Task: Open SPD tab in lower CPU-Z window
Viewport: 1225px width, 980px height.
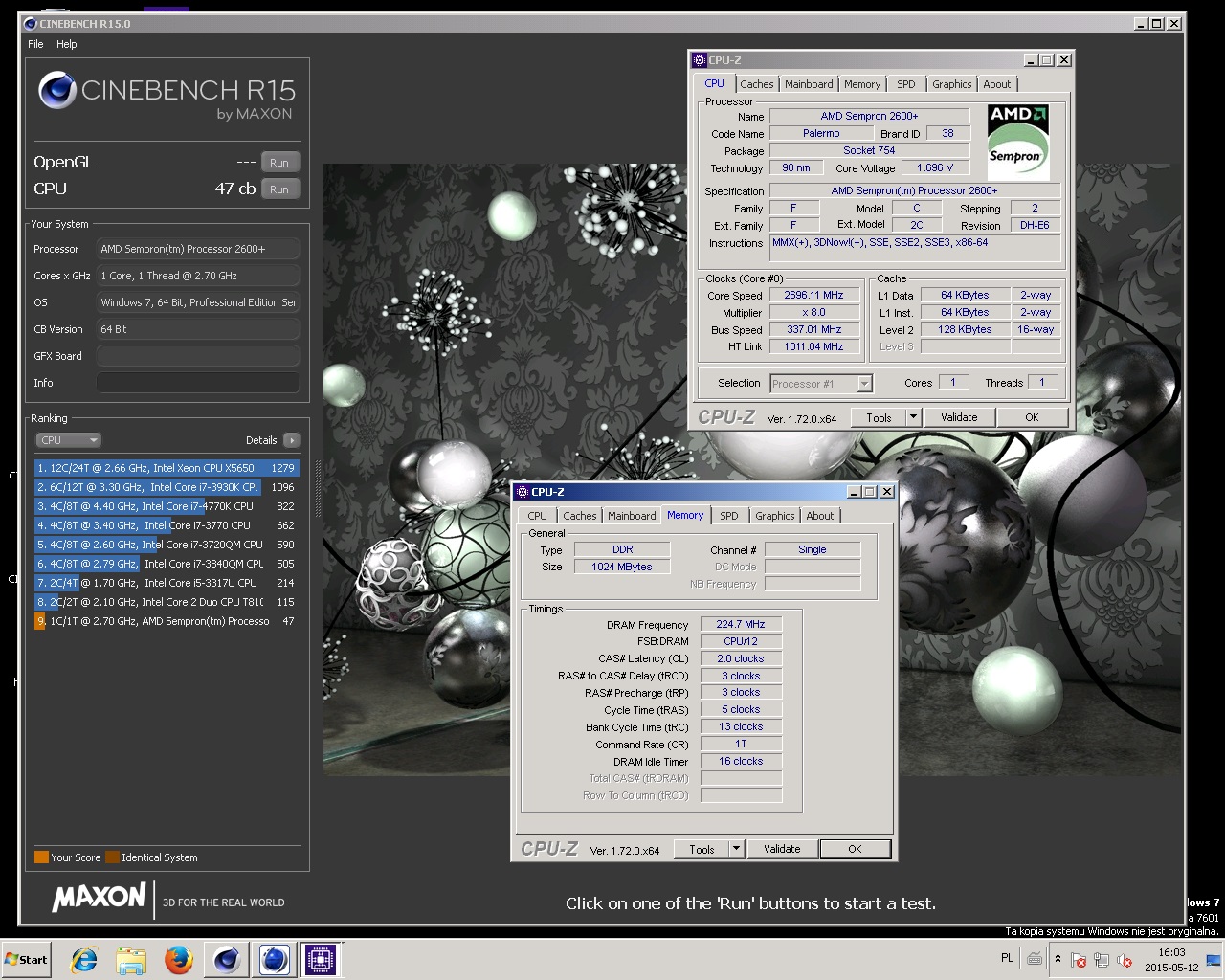Action: [729, 516]
